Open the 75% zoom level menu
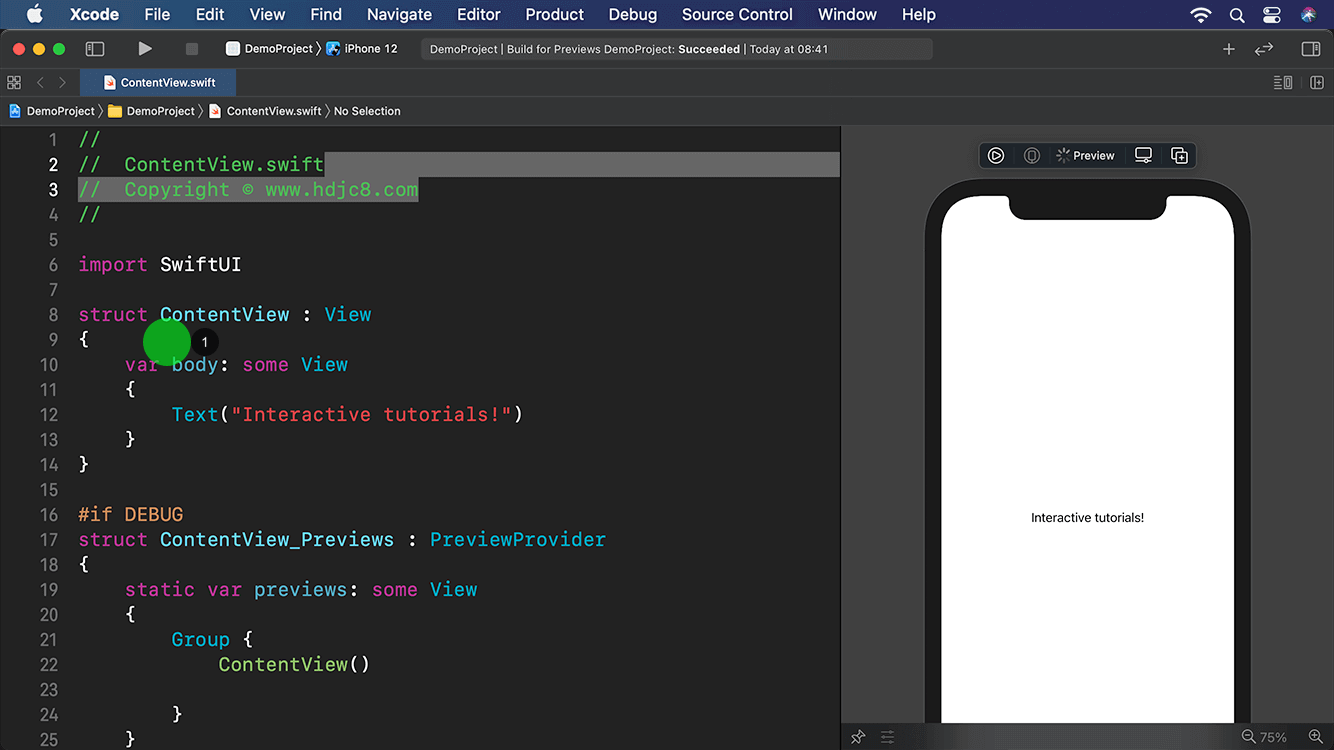This screenshot has width=1334, height=750. tap(1273, 737)
